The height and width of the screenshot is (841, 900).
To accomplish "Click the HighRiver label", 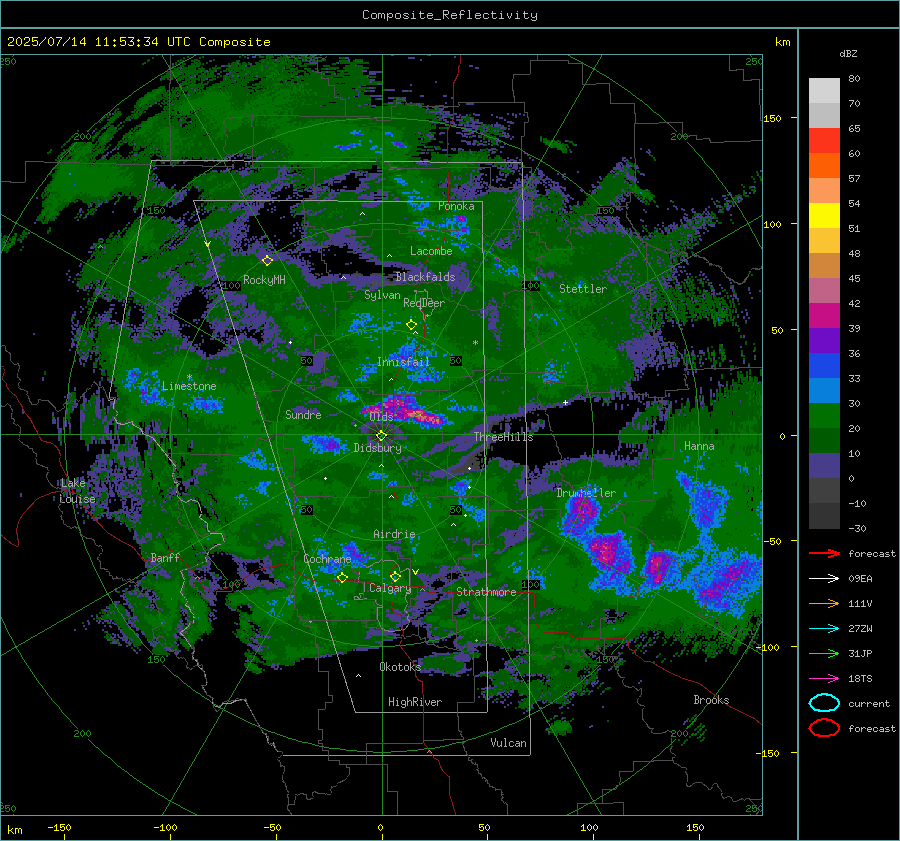I will (x=415, y=702).
